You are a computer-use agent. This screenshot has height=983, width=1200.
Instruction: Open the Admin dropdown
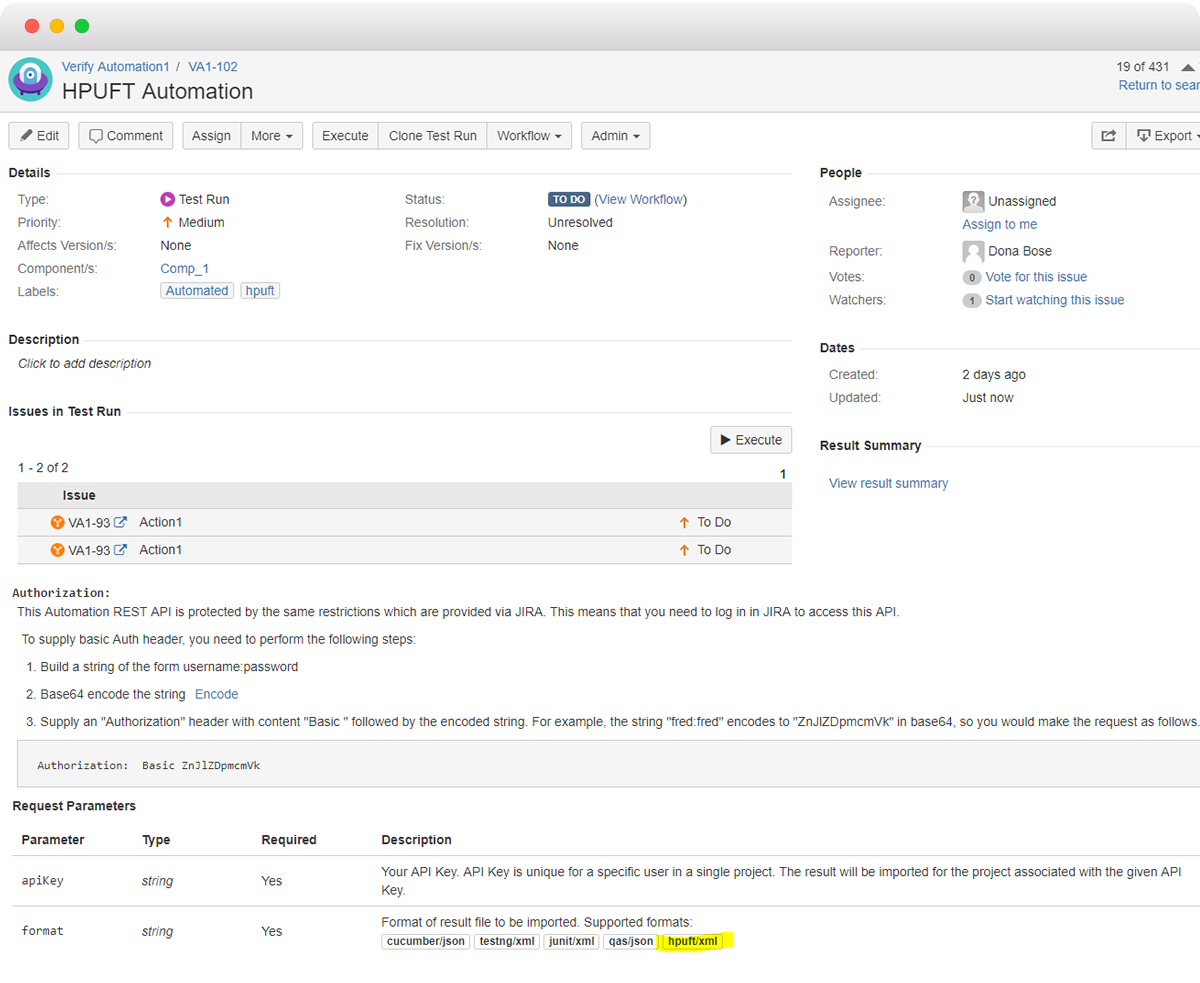[x=616, y=136]
